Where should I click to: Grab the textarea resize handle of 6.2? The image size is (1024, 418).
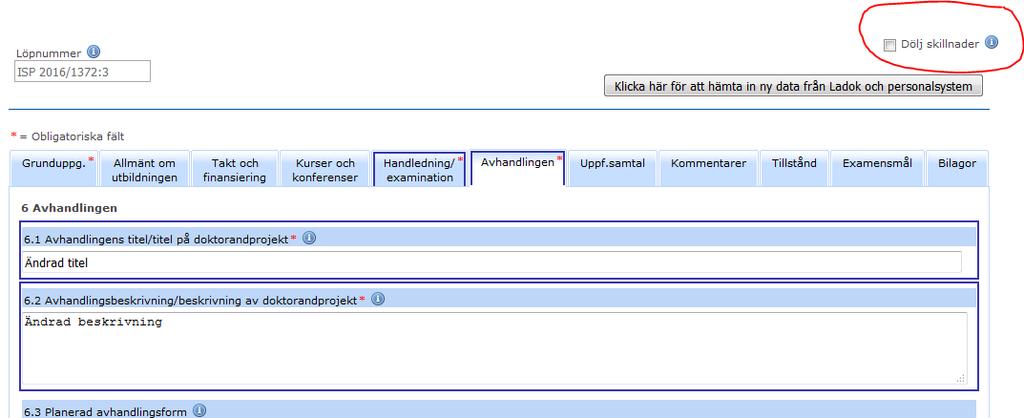[961, 378]
